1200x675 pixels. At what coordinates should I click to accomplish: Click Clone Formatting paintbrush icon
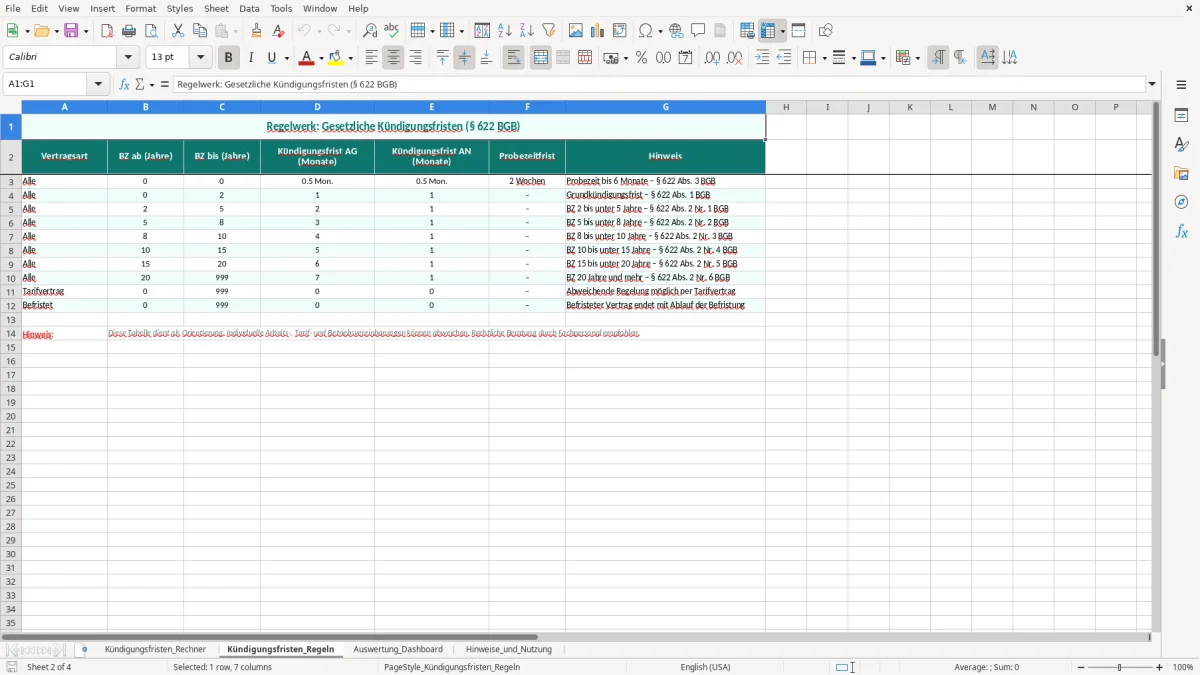tap(256, 31)
